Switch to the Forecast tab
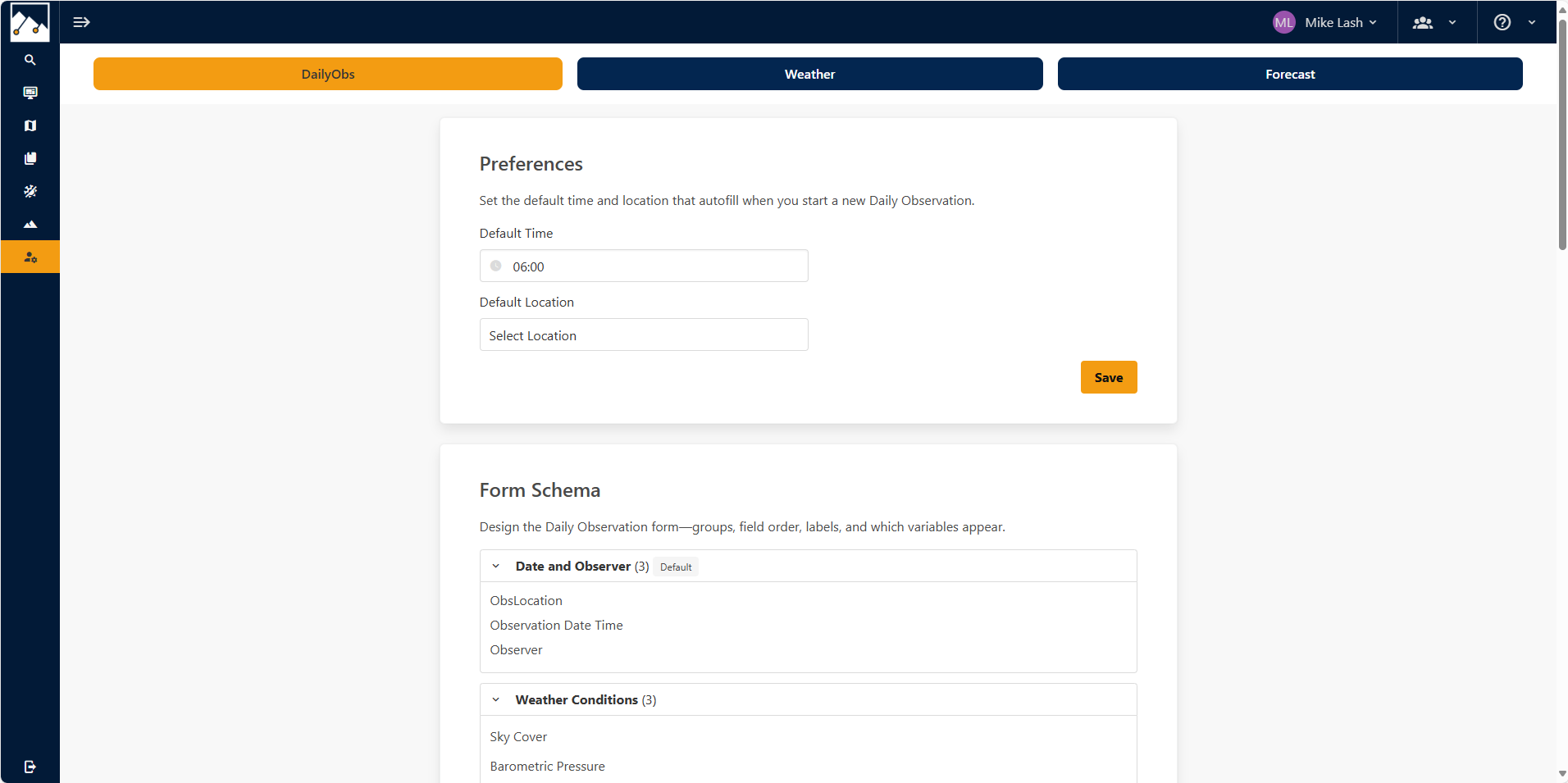The width and height of the screenshot is (1568, 783). [1290, 74]
